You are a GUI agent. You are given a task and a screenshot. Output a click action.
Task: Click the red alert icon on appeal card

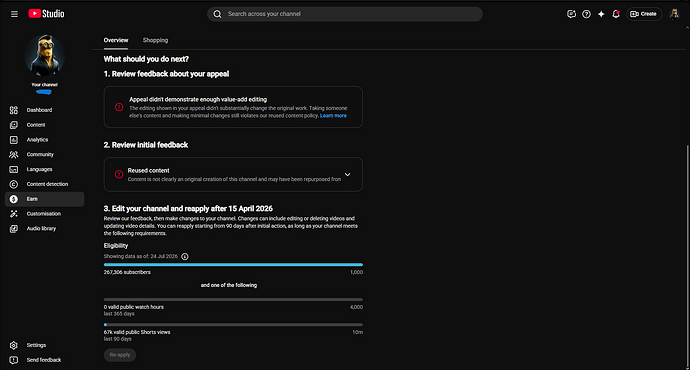pyautogui.click(x=119, y=107)
